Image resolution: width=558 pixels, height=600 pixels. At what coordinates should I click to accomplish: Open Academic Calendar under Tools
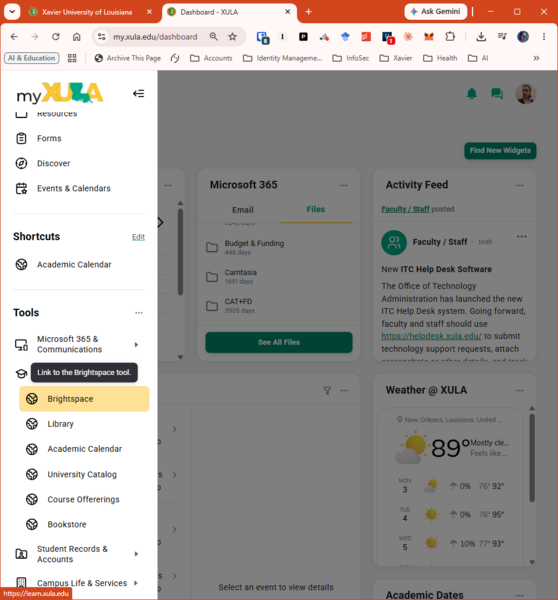[x=84, y=449]
